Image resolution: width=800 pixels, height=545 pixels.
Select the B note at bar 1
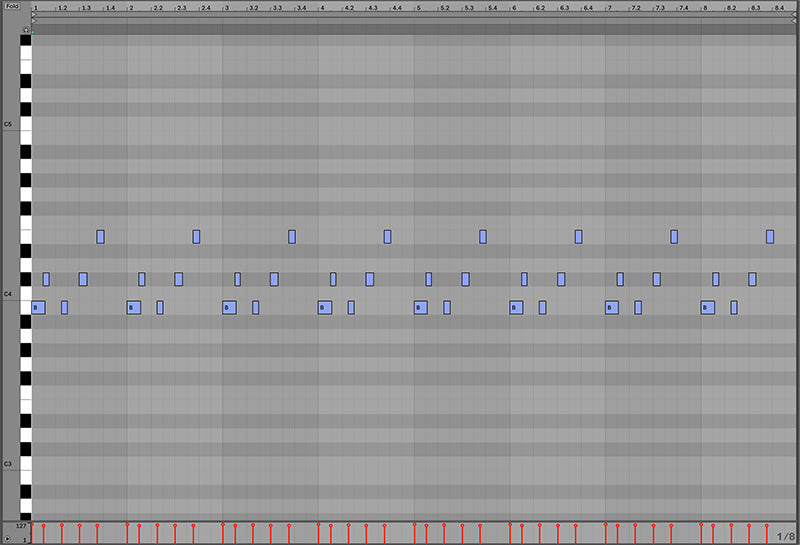click(x=38, y=307)
